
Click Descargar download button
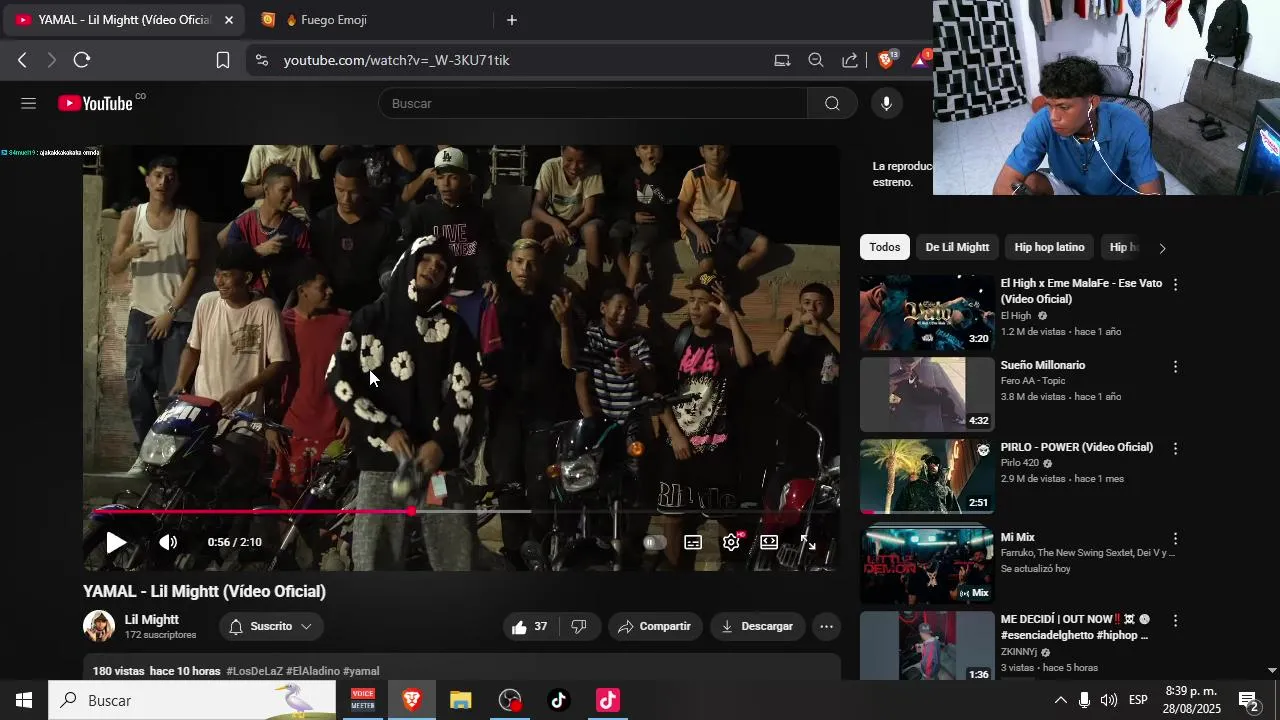click(757, 627)
